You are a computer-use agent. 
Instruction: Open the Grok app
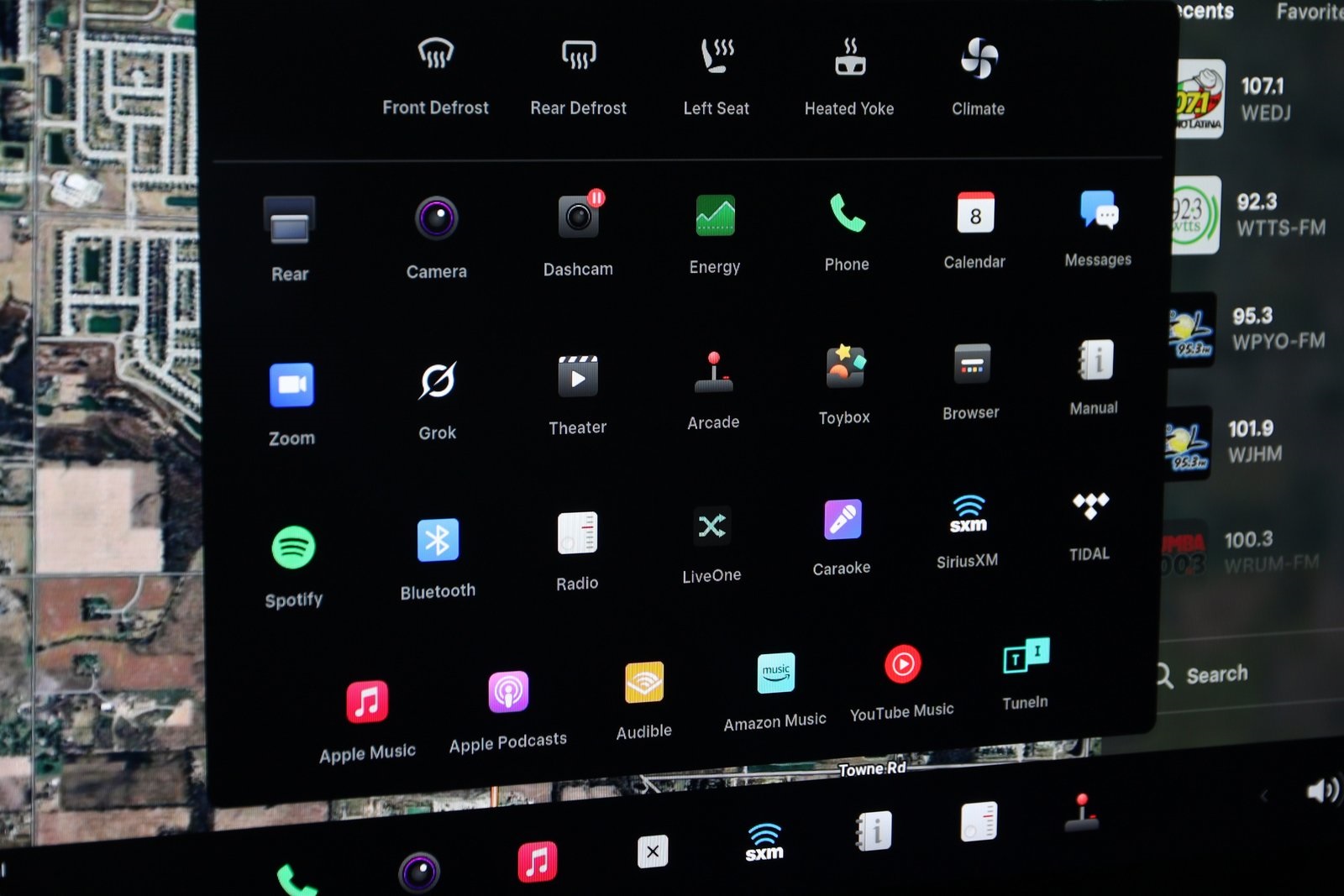click(437, 382)
